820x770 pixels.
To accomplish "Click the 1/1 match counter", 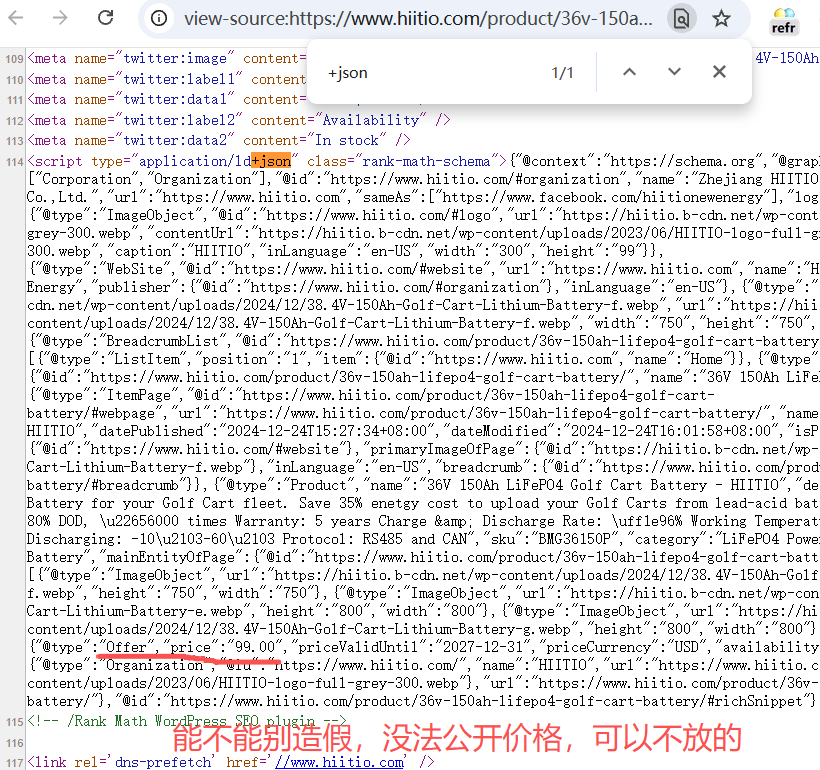I will (x=562, y=73).
